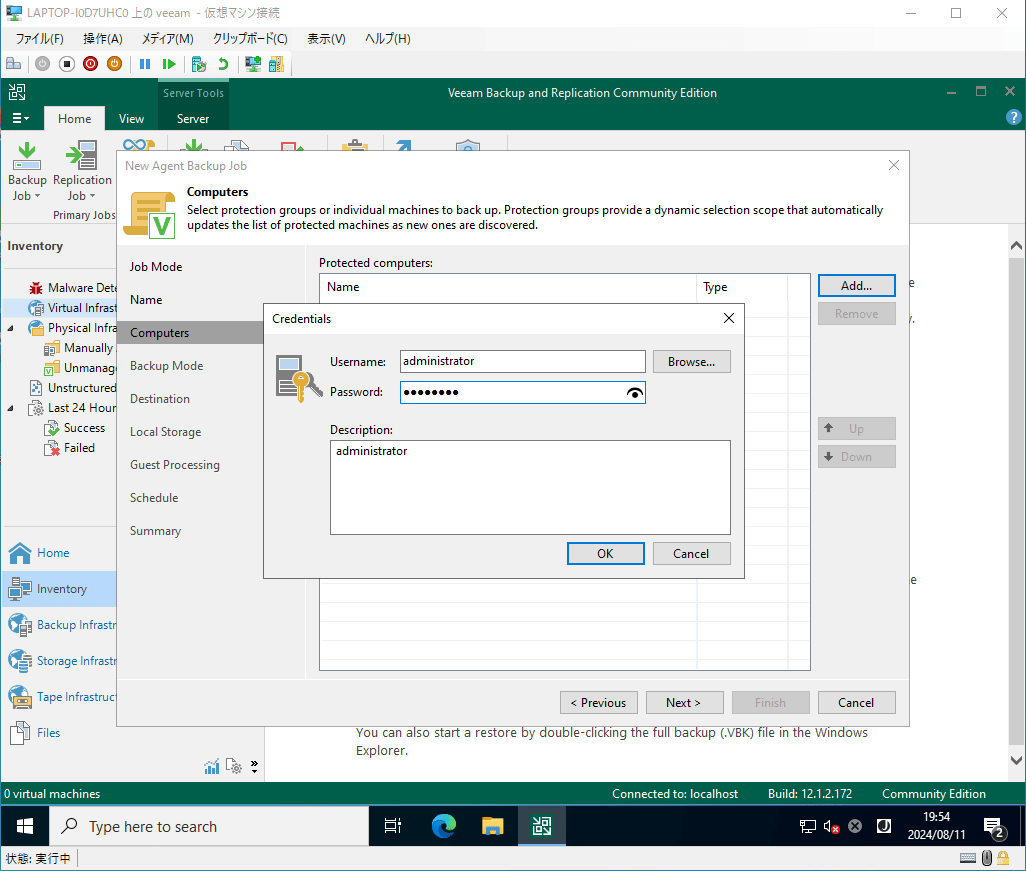
Task: Select Manually Added tree item
Action: [x=80, y=348]
